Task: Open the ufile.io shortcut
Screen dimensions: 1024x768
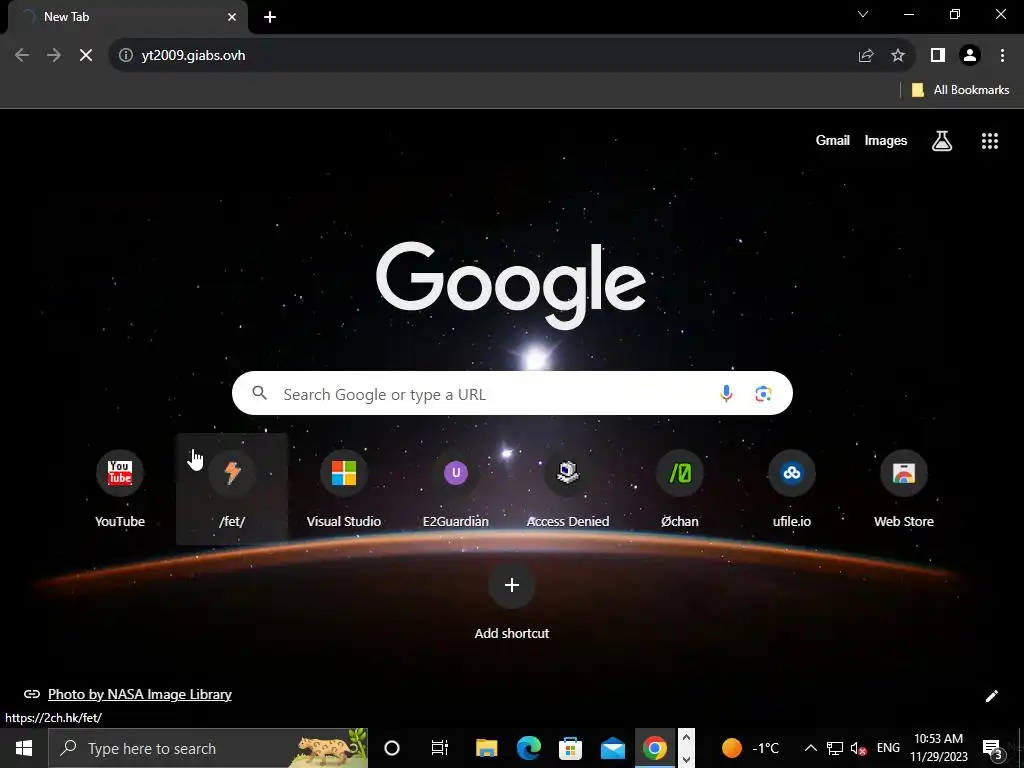Action: pos(792,488)
